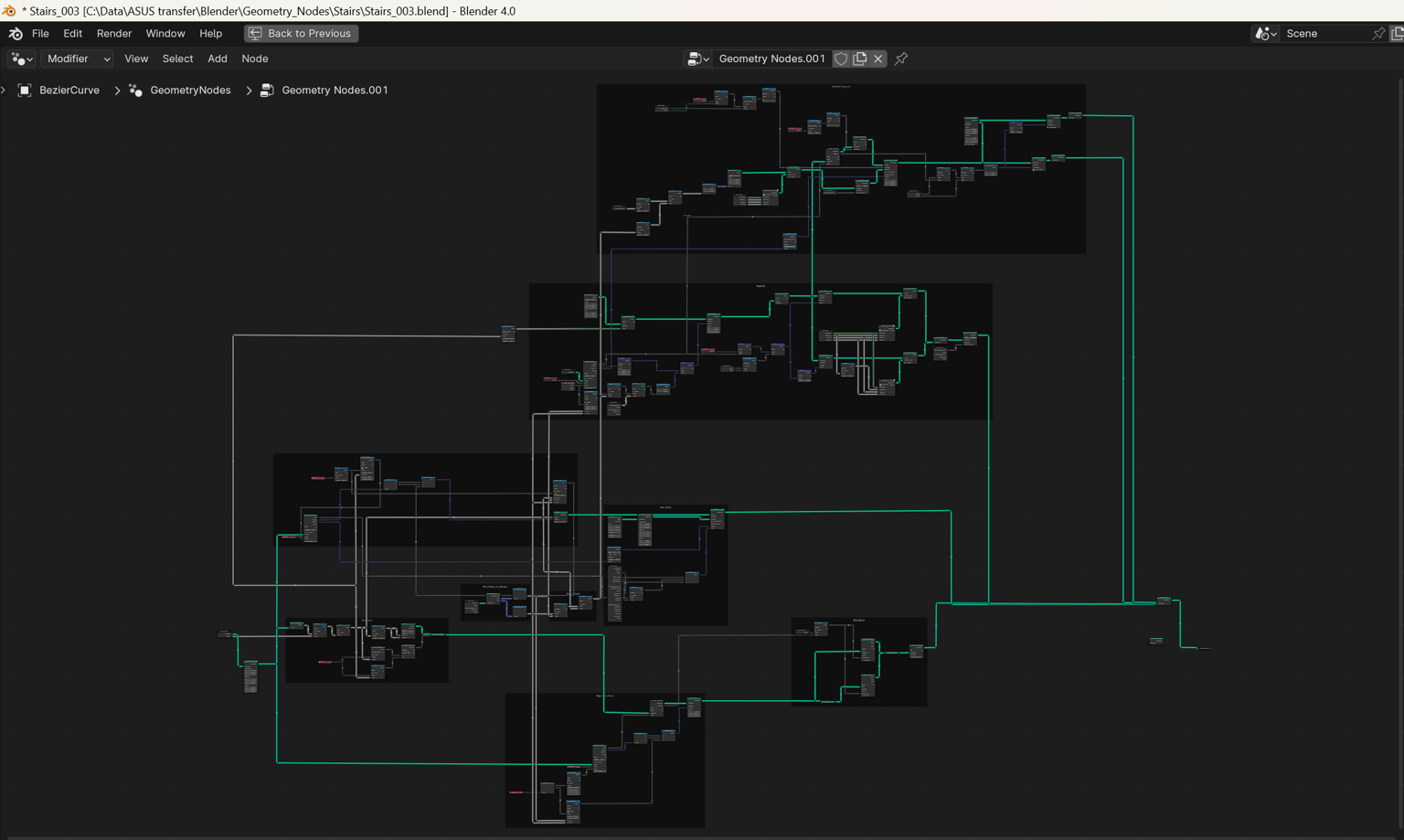Screen dimensions: 1404x840
Task: Toggle the pin node tree icon
Action: coord(901,58)
